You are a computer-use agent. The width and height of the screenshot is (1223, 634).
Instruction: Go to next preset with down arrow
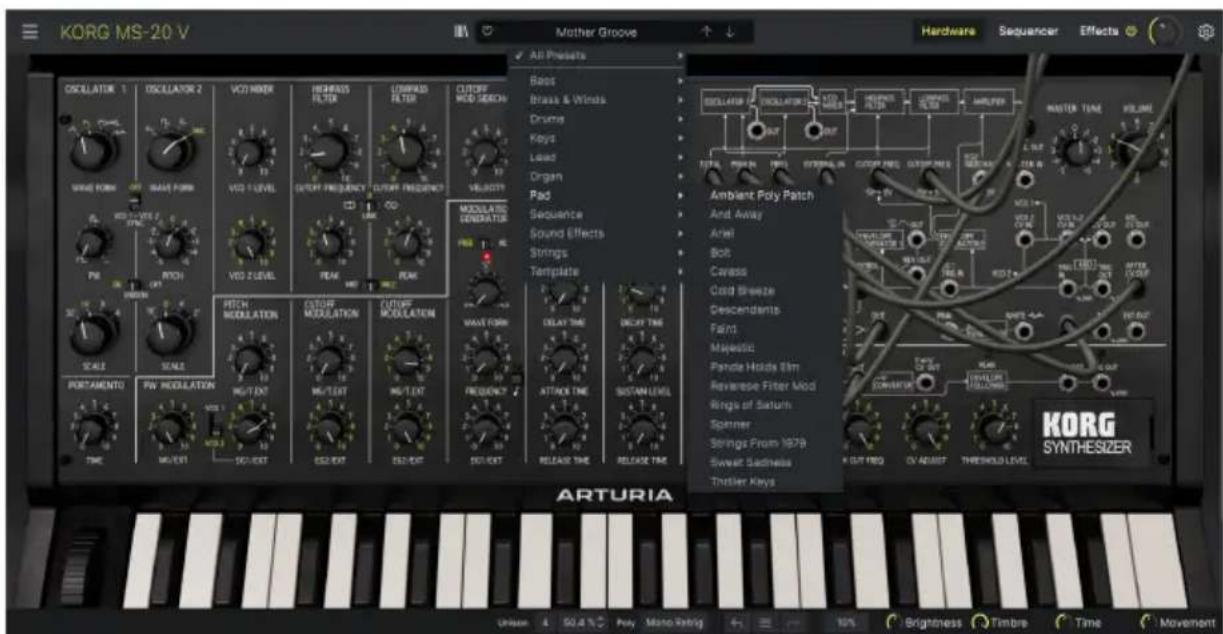730,32
